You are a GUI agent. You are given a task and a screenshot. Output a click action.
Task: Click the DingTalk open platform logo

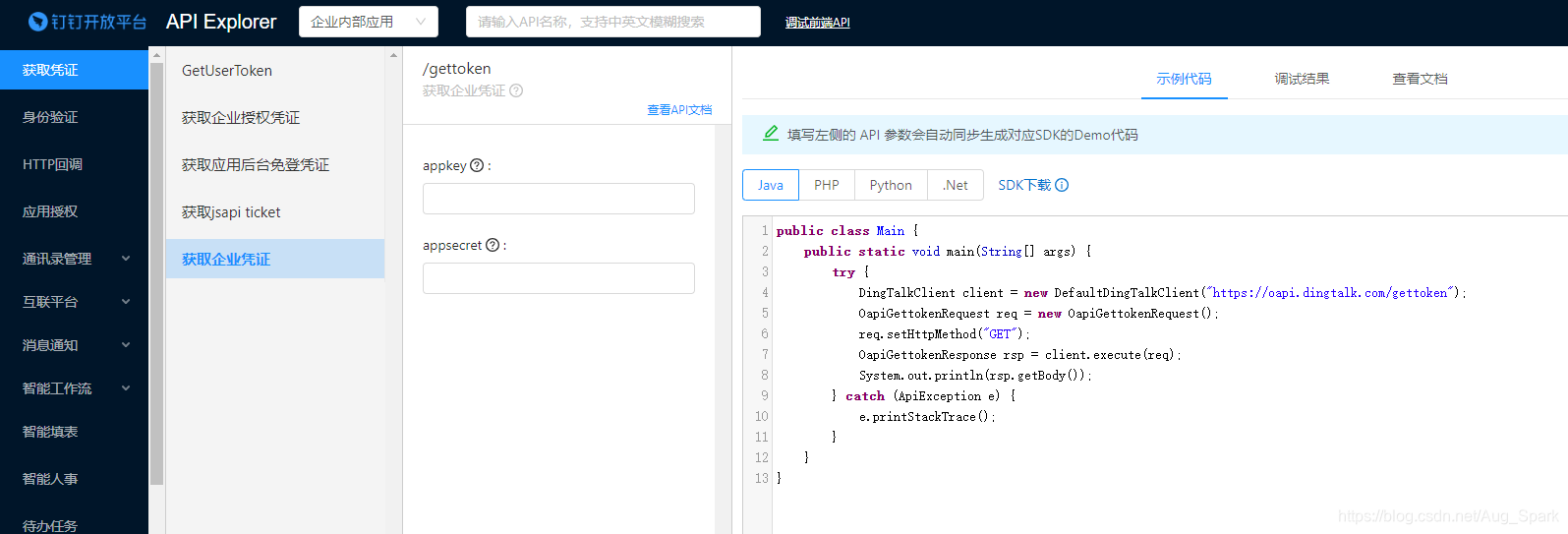coord(87,22)
